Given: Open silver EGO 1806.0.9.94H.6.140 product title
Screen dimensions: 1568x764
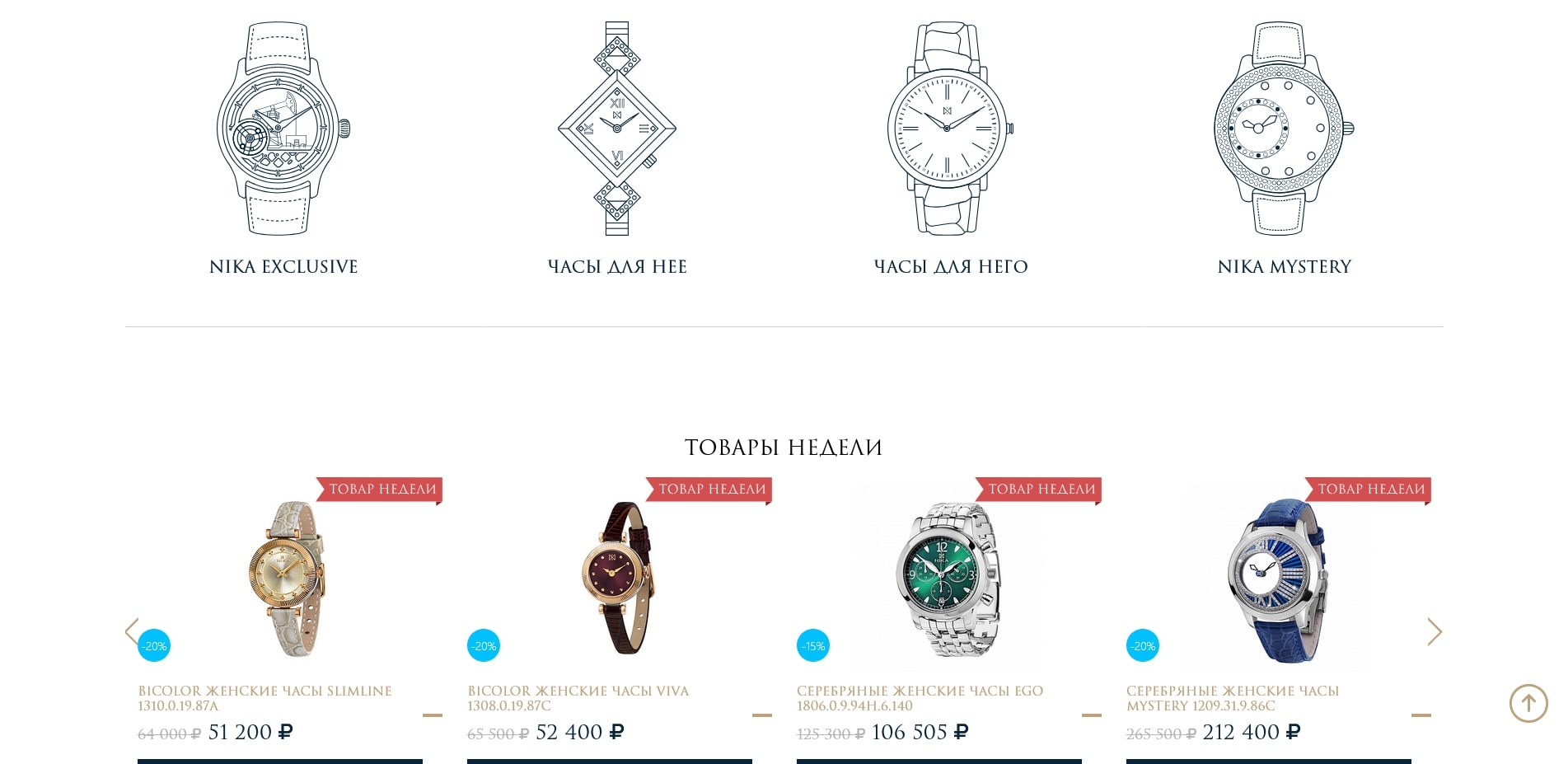Looking at the screenshot, I should (920, 698).
